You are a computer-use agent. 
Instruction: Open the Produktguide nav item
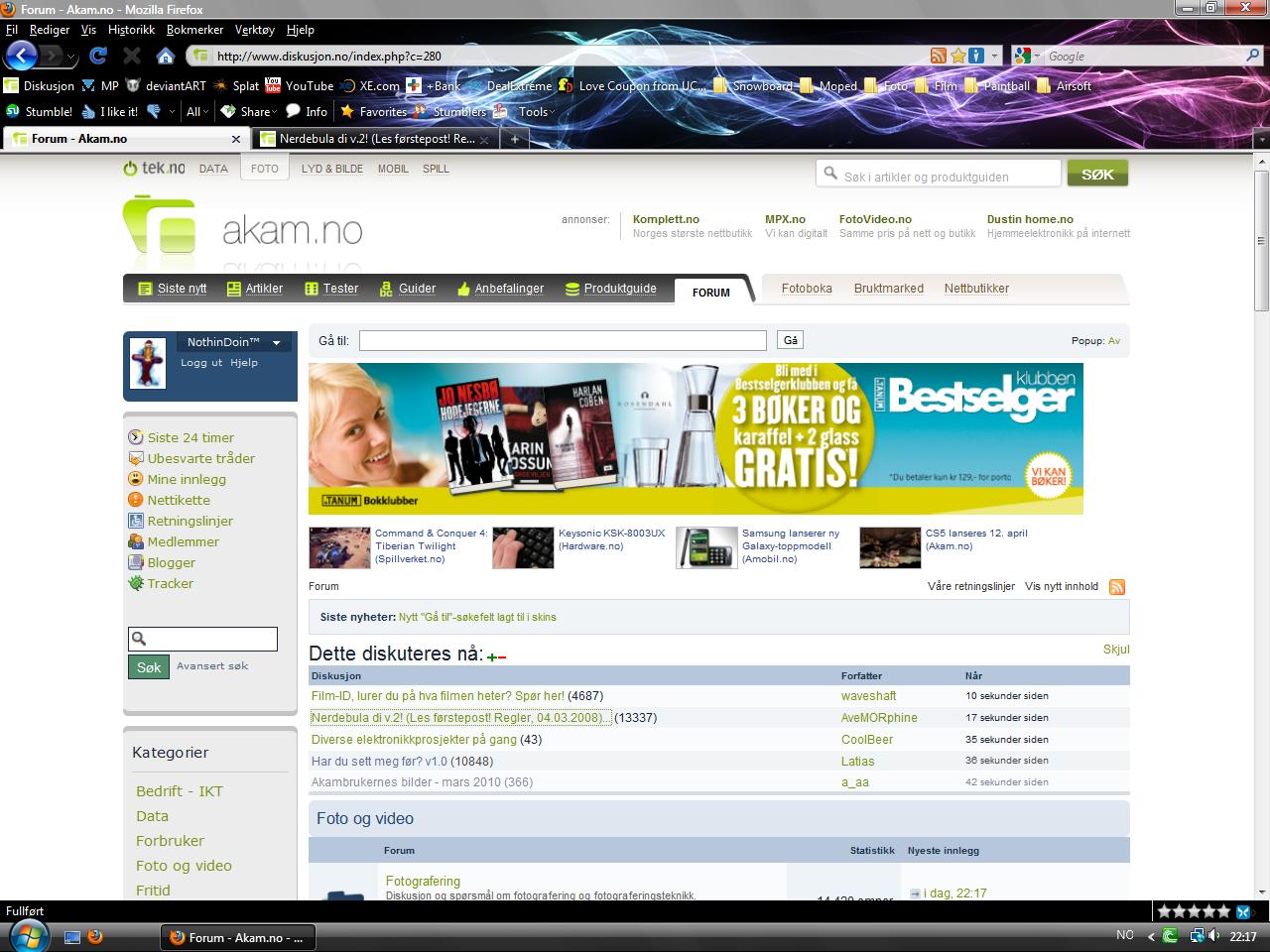(x=610, y=289)
